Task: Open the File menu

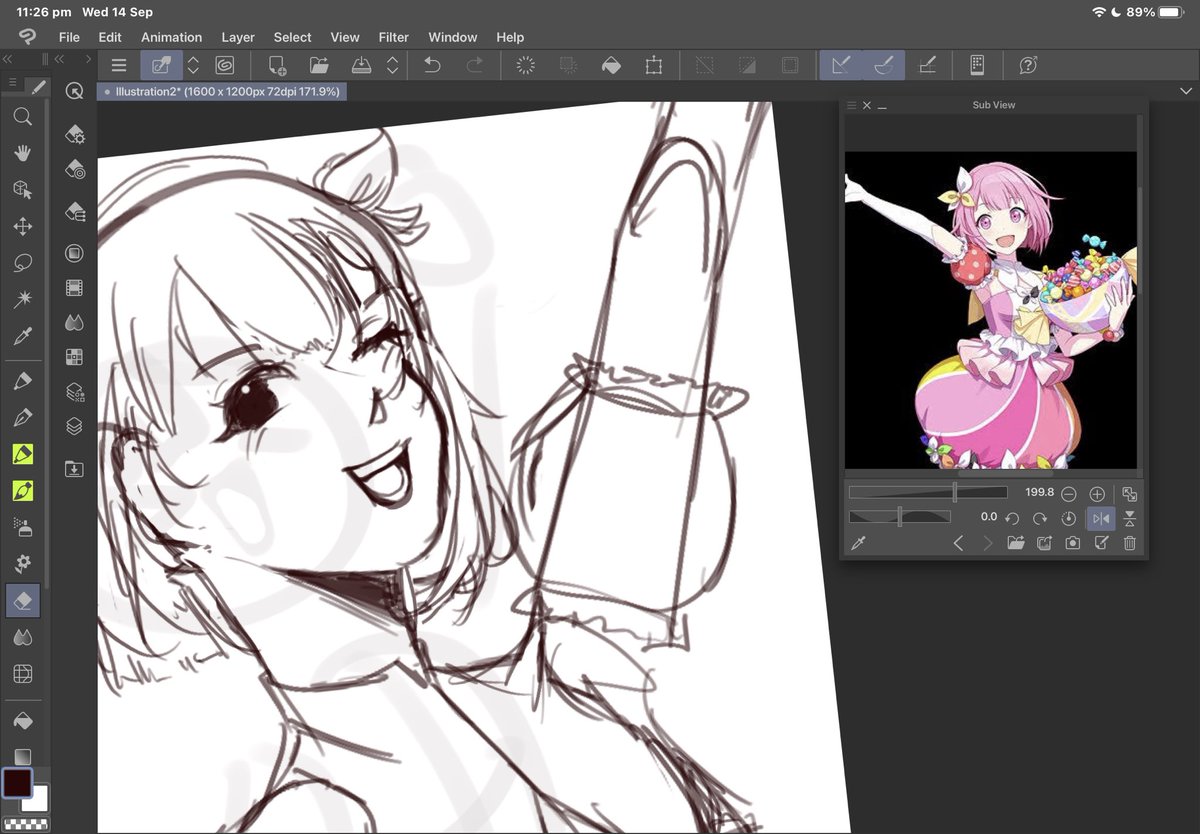Action: (69, 37)
